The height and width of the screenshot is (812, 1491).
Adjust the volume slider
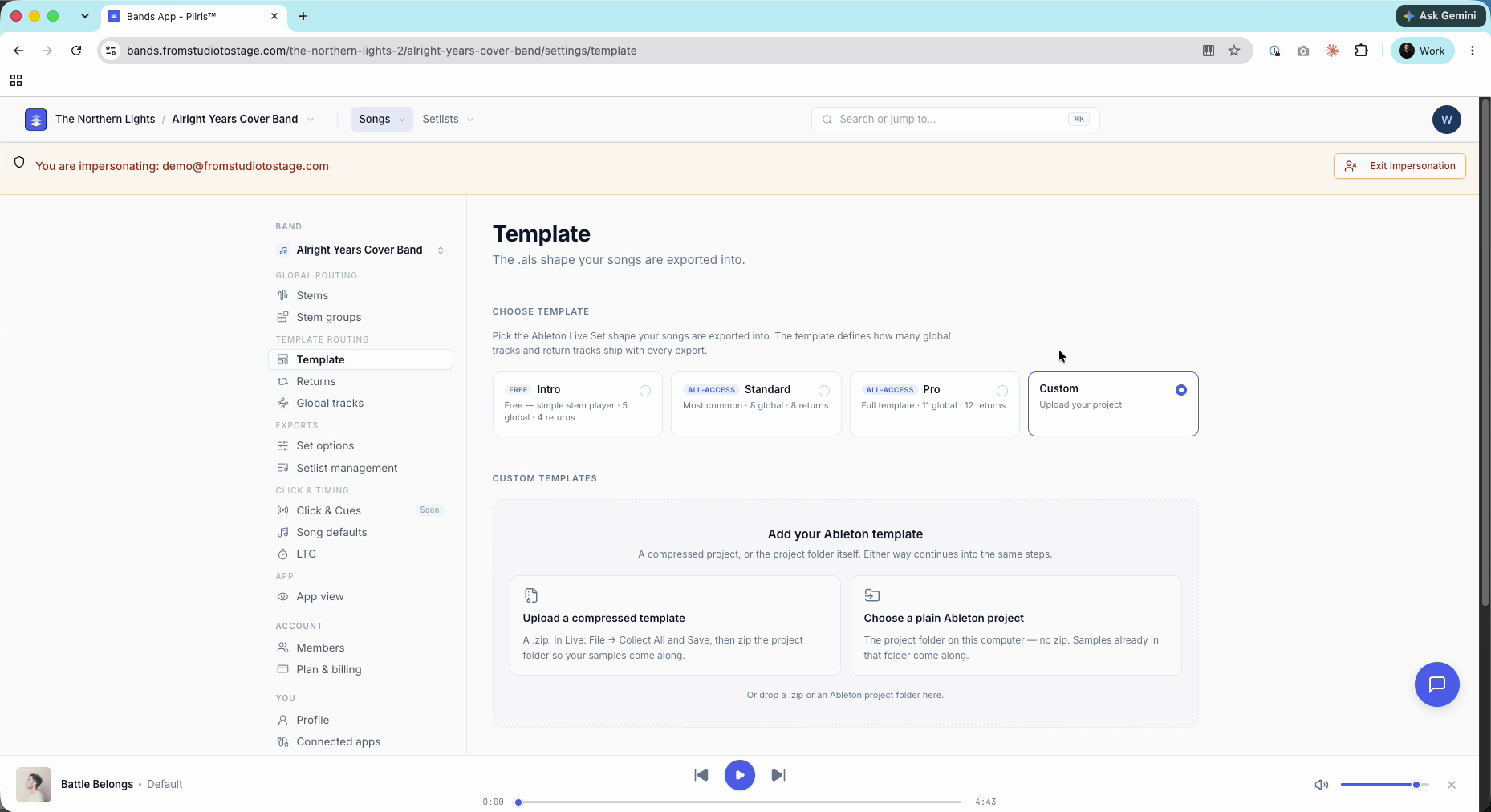(x=1384, y=785)
